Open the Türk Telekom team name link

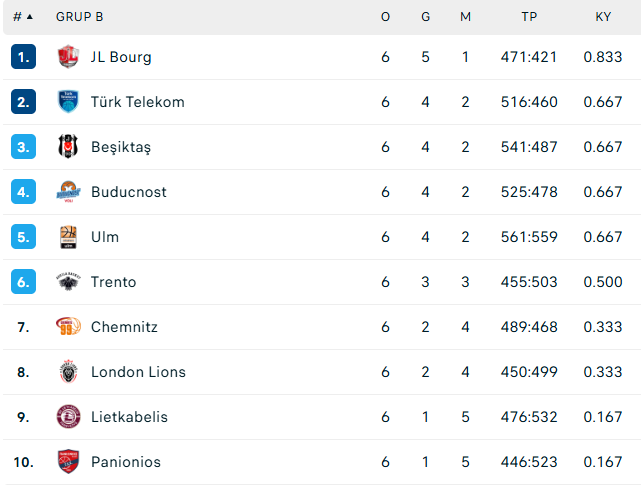click(x=137, y=102)
